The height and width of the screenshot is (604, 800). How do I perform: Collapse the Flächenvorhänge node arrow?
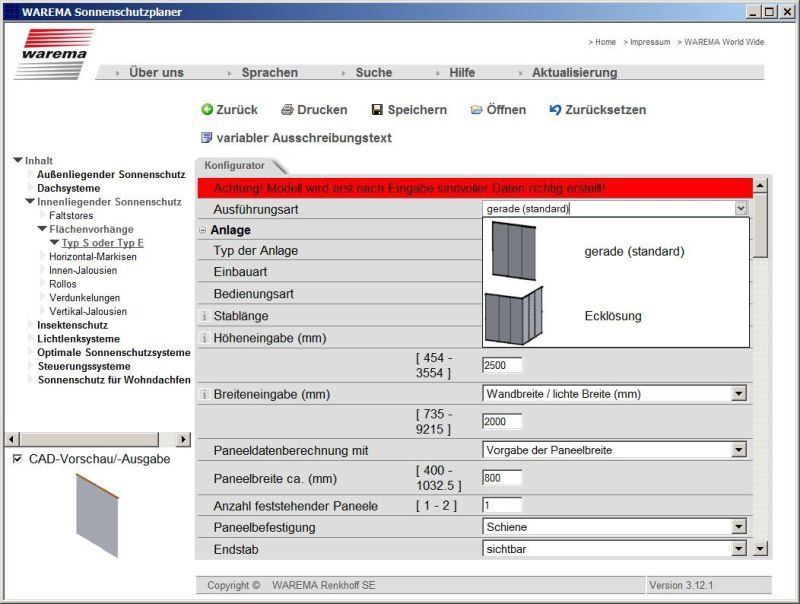click(x=42, y=229)
